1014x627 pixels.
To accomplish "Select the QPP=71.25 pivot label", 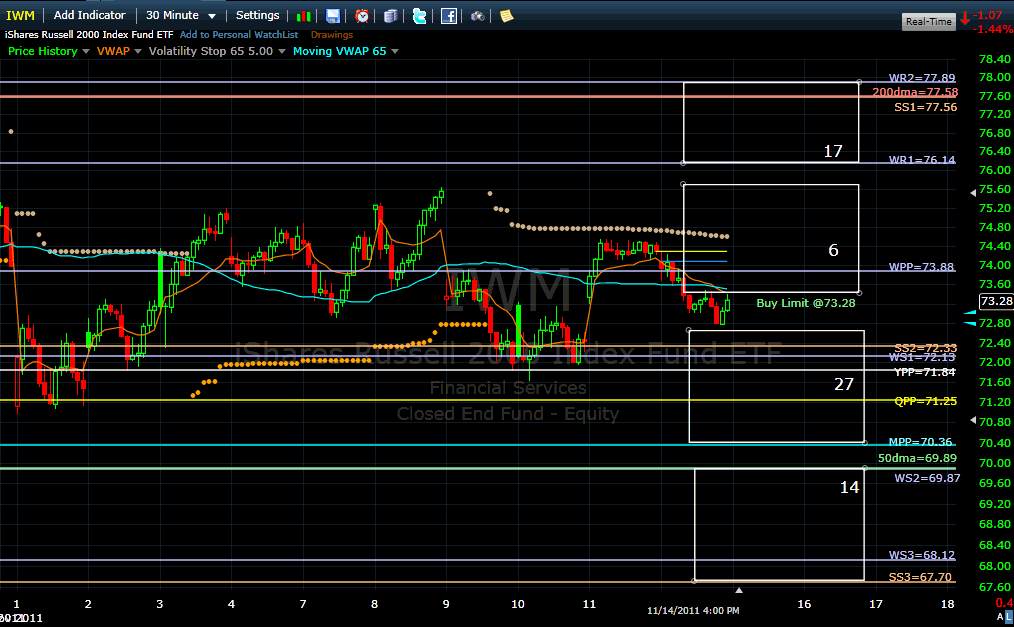I will [925, 401].
